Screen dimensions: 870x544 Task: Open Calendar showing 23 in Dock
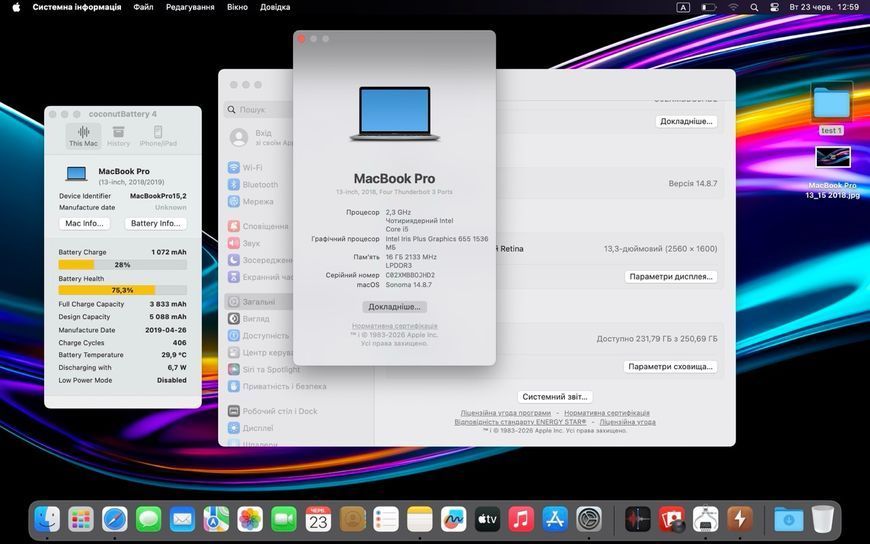coord(318,520)
